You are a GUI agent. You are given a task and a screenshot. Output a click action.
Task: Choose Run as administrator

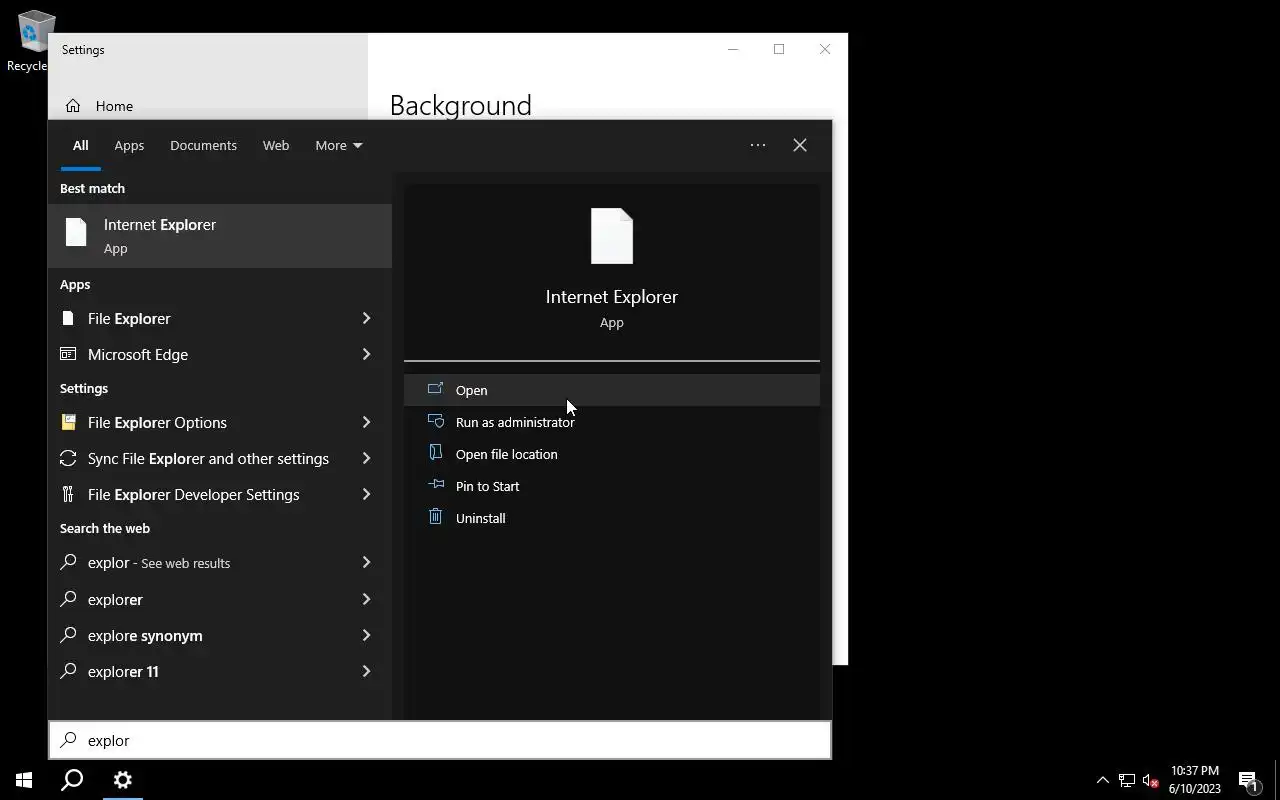[612, 422]
